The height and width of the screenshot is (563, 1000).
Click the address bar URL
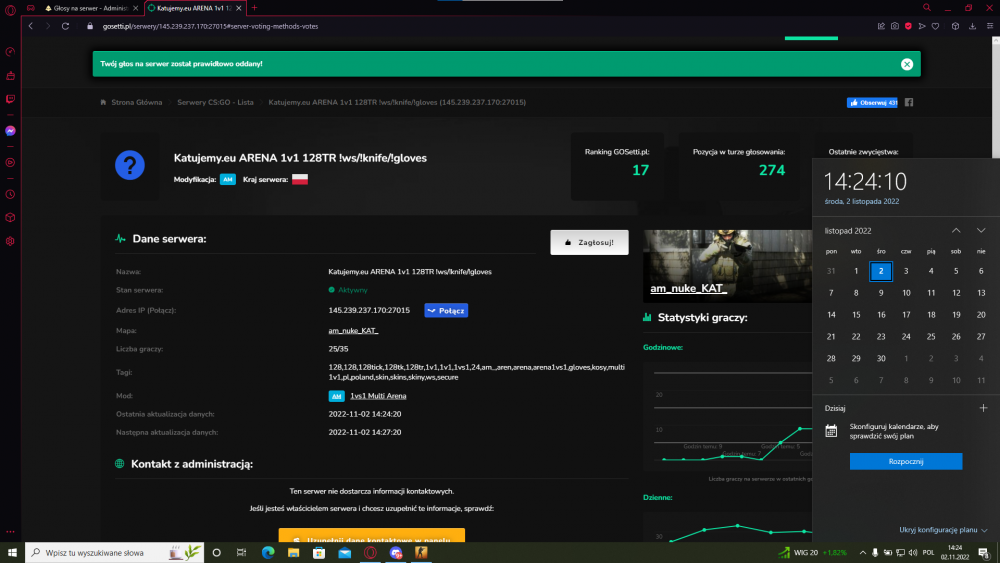[x=210, y=26]
